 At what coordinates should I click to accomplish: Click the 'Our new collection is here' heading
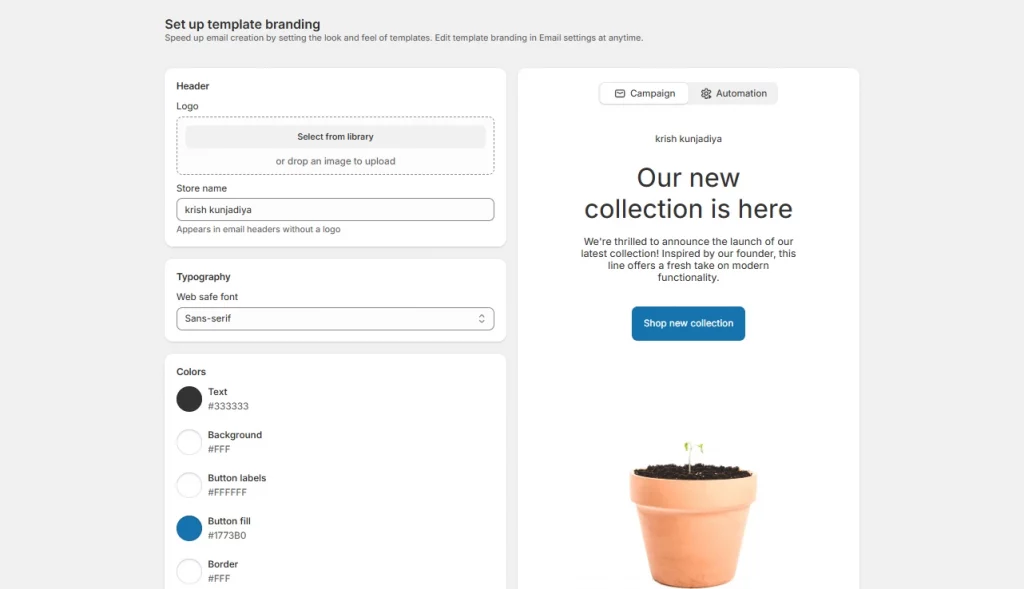[x=688, y=193]
